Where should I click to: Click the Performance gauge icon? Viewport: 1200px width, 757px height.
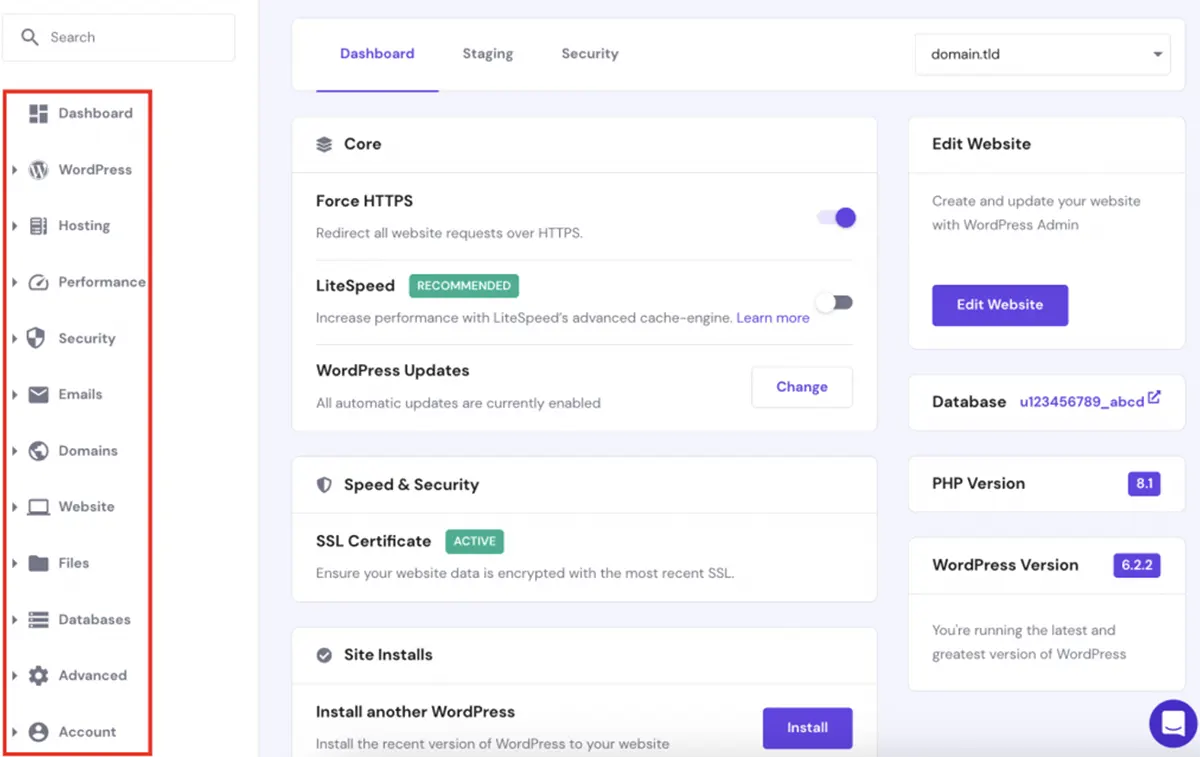pyautogui.click(x=38, y=282)
